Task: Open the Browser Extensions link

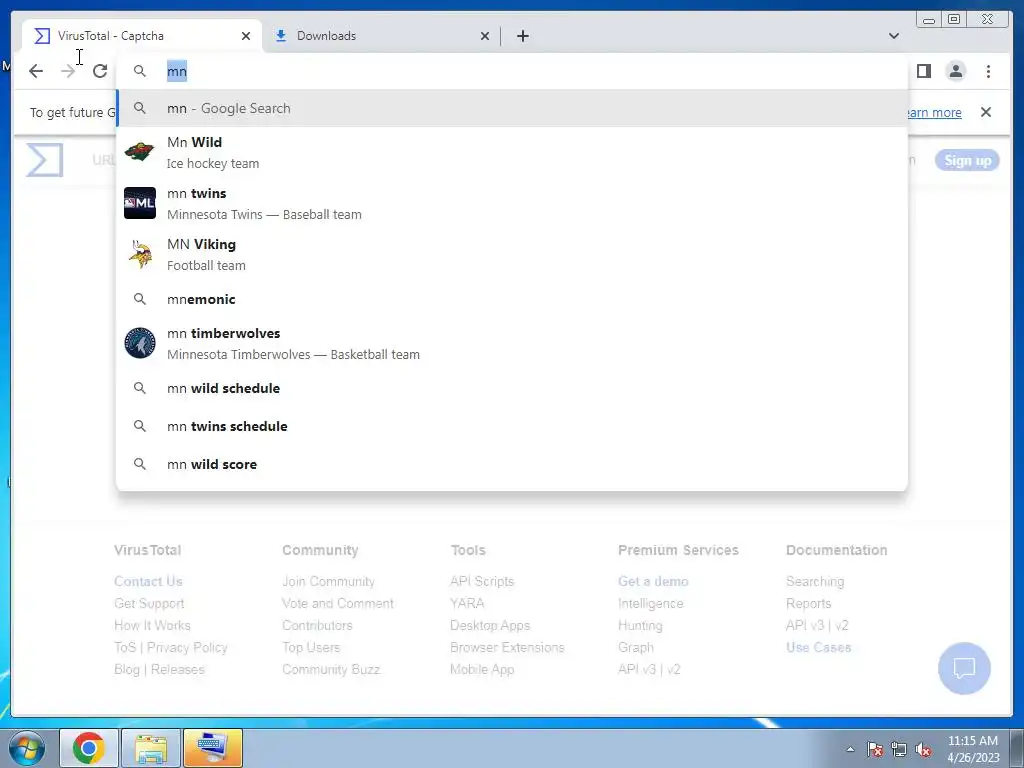Action: click(x=507, y=648)
